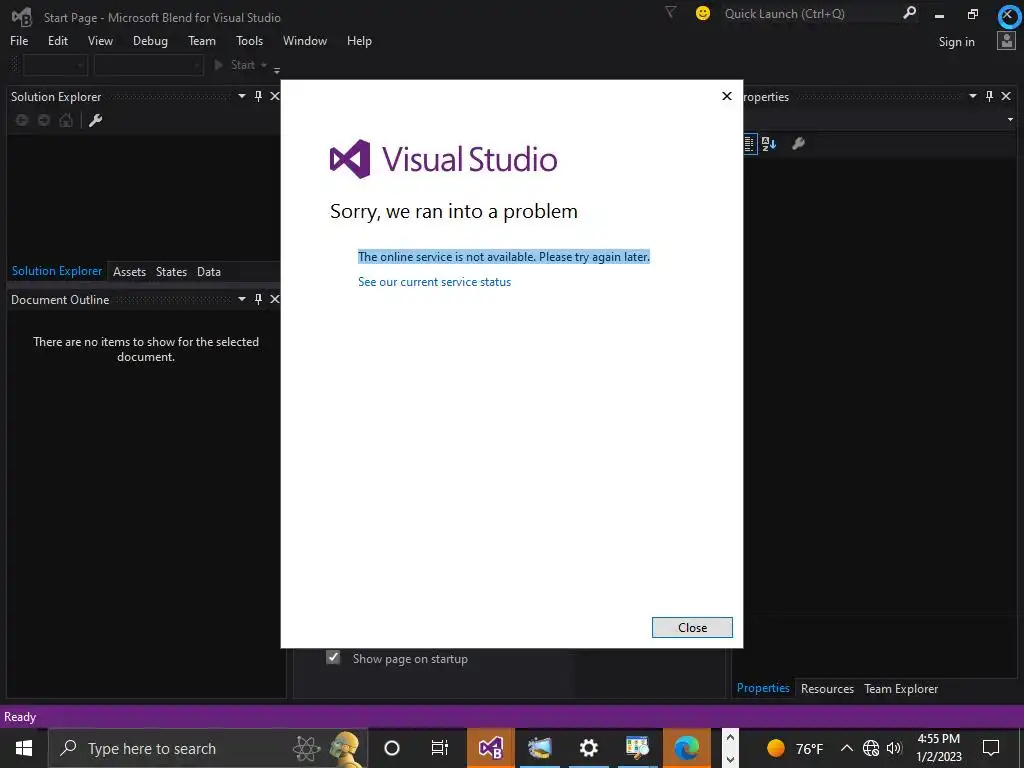Expand the Start button dropdown arrow

(x=264, y=65)
